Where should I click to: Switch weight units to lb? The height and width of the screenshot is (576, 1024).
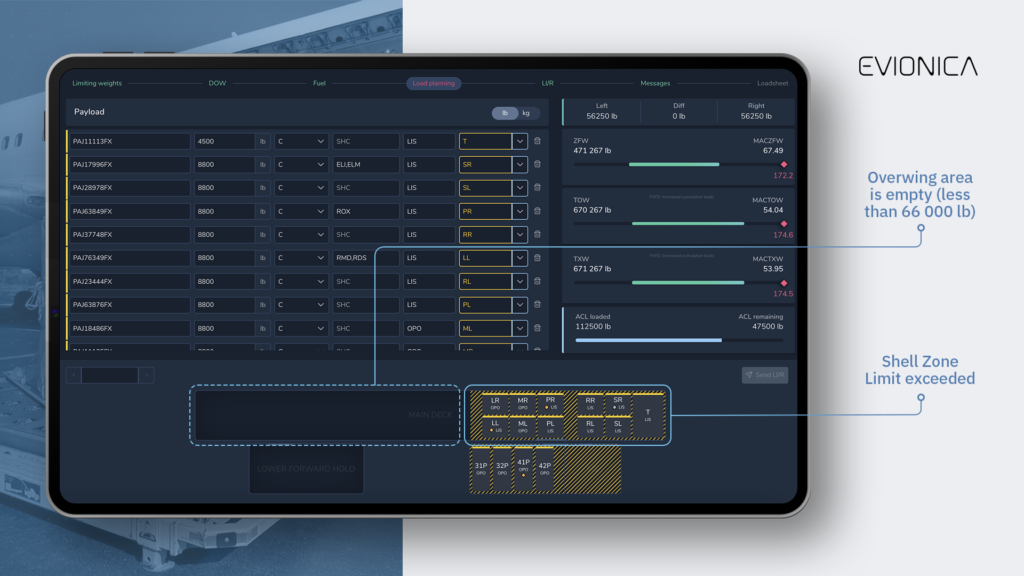(x=506, y=113)
